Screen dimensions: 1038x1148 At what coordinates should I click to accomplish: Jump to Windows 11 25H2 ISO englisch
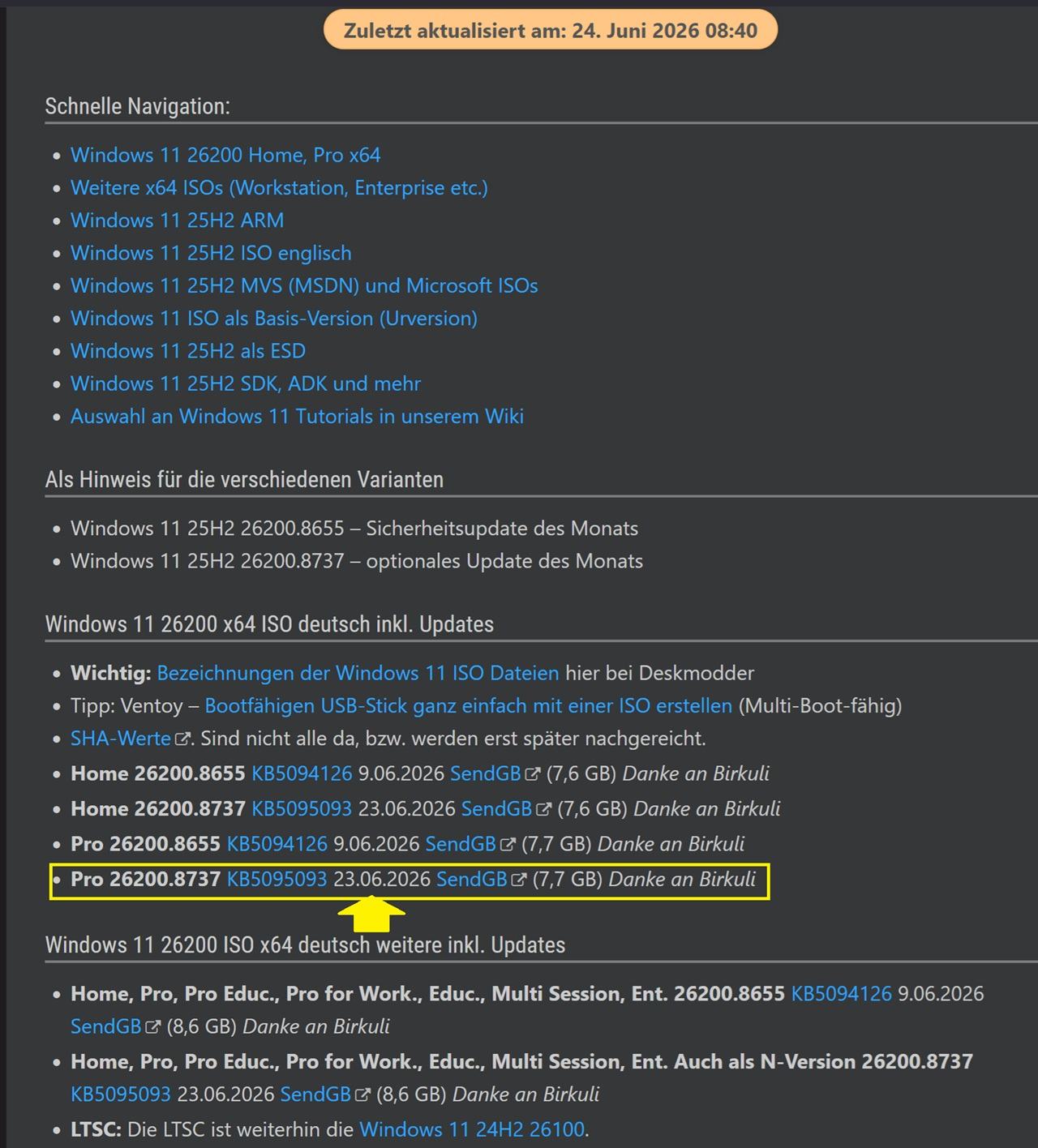(211, 253)
